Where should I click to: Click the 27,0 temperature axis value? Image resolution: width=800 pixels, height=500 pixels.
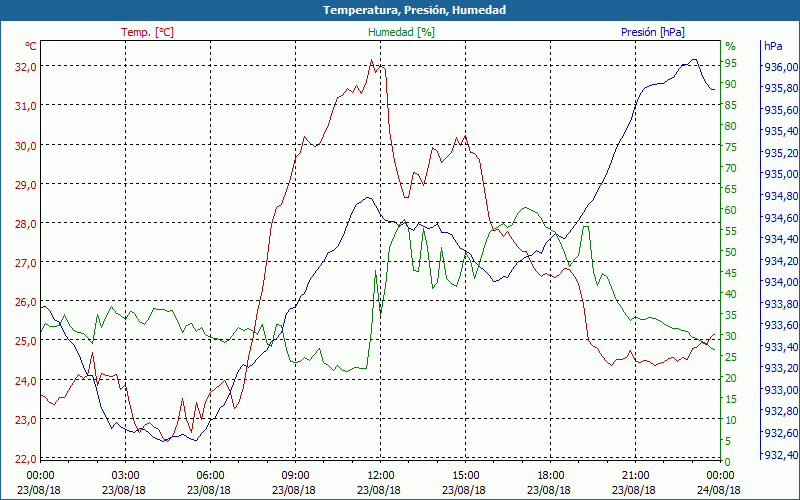27,263
